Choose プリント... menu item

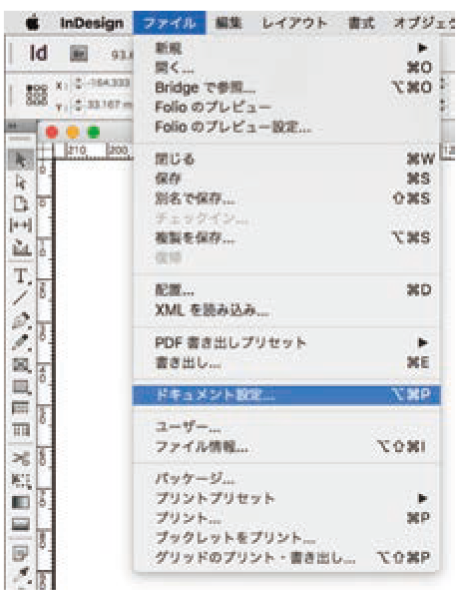coord(286,518)
